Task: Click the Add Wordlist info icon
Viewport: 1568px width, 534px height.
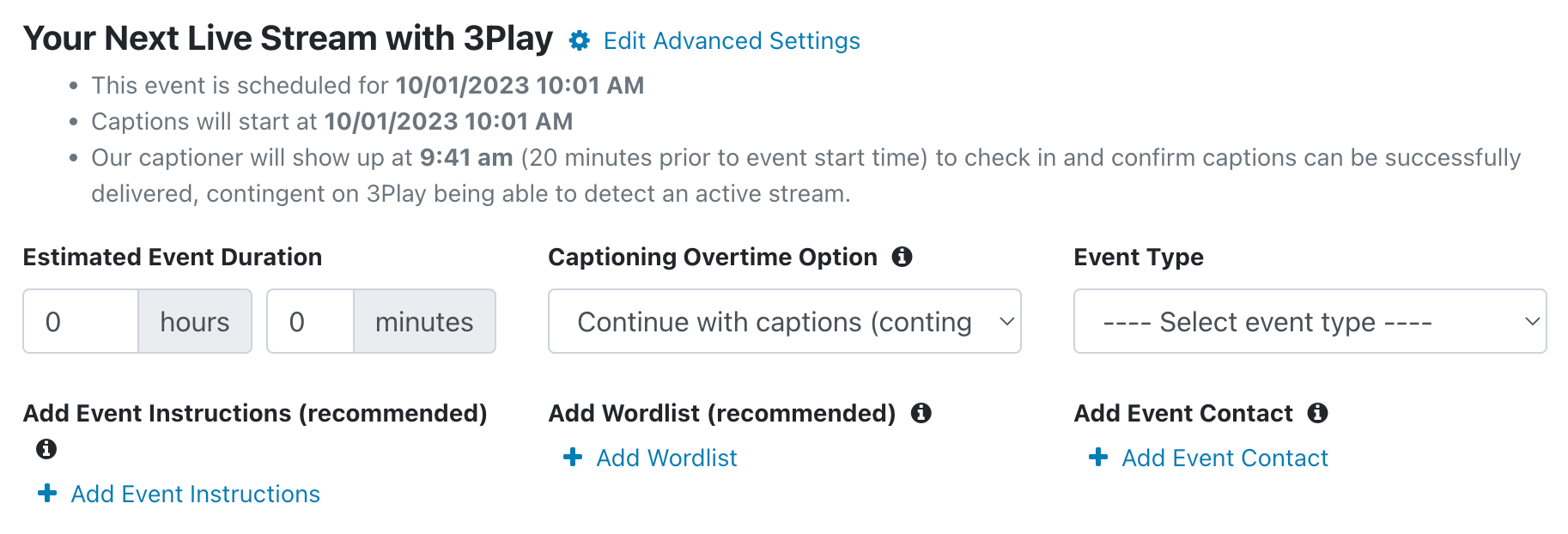Action: 921,413
